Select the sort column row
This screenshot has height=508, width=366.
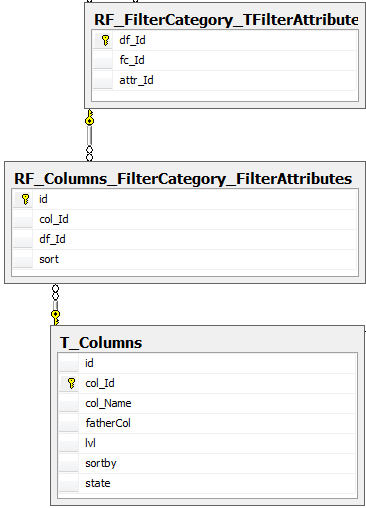tap(184, 259)
